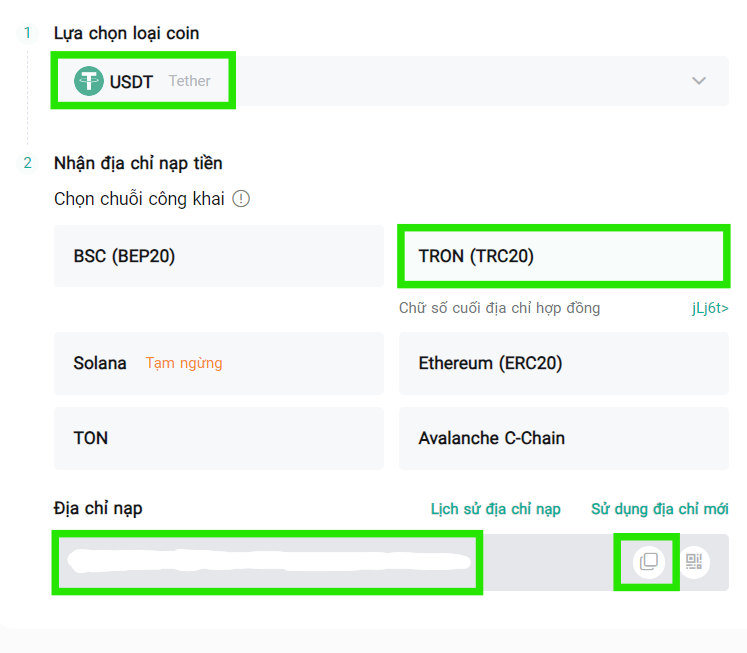Open the USDT Tether coin selector
The image size is (747, 653).
click(391, 81)
